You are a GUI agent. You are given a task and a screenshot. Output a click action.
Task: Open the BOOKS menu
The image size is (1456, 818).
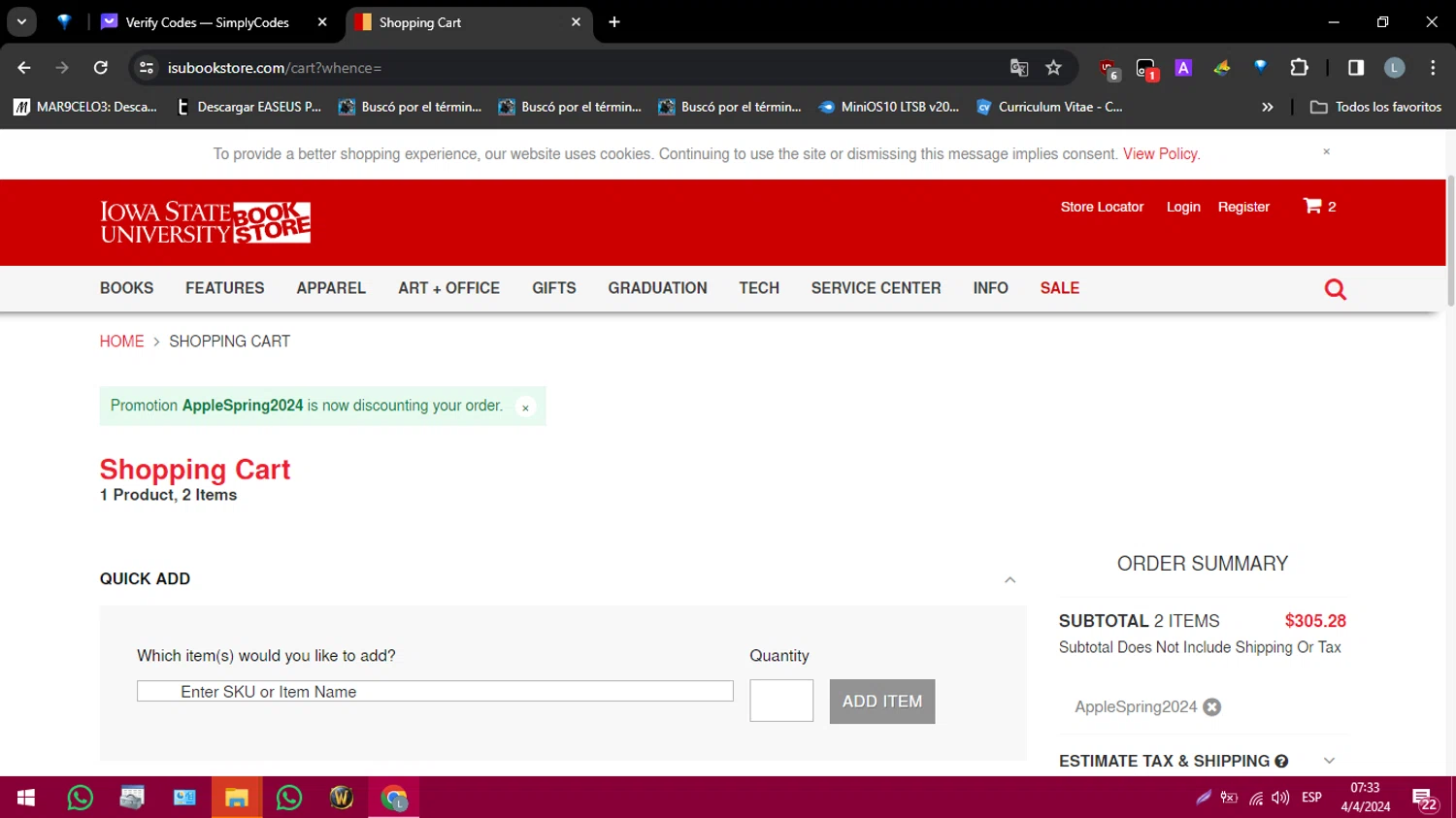pos(126,288)
